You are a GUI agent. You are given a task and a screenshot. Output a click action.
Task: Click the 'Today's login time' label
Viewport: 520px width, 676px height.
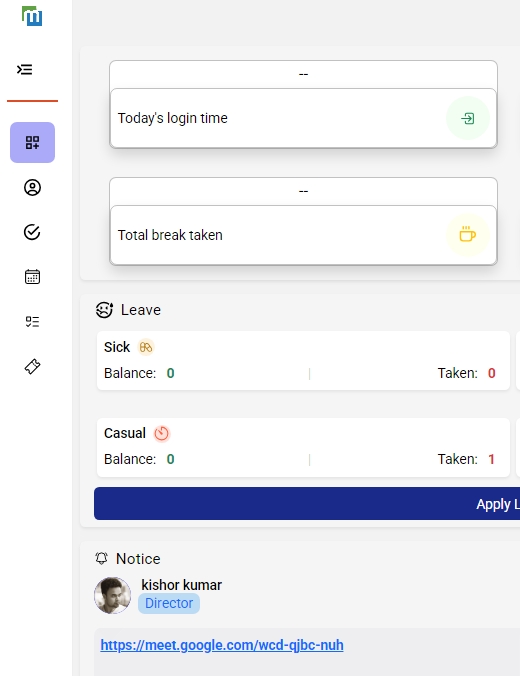click(x=172, y=118)
